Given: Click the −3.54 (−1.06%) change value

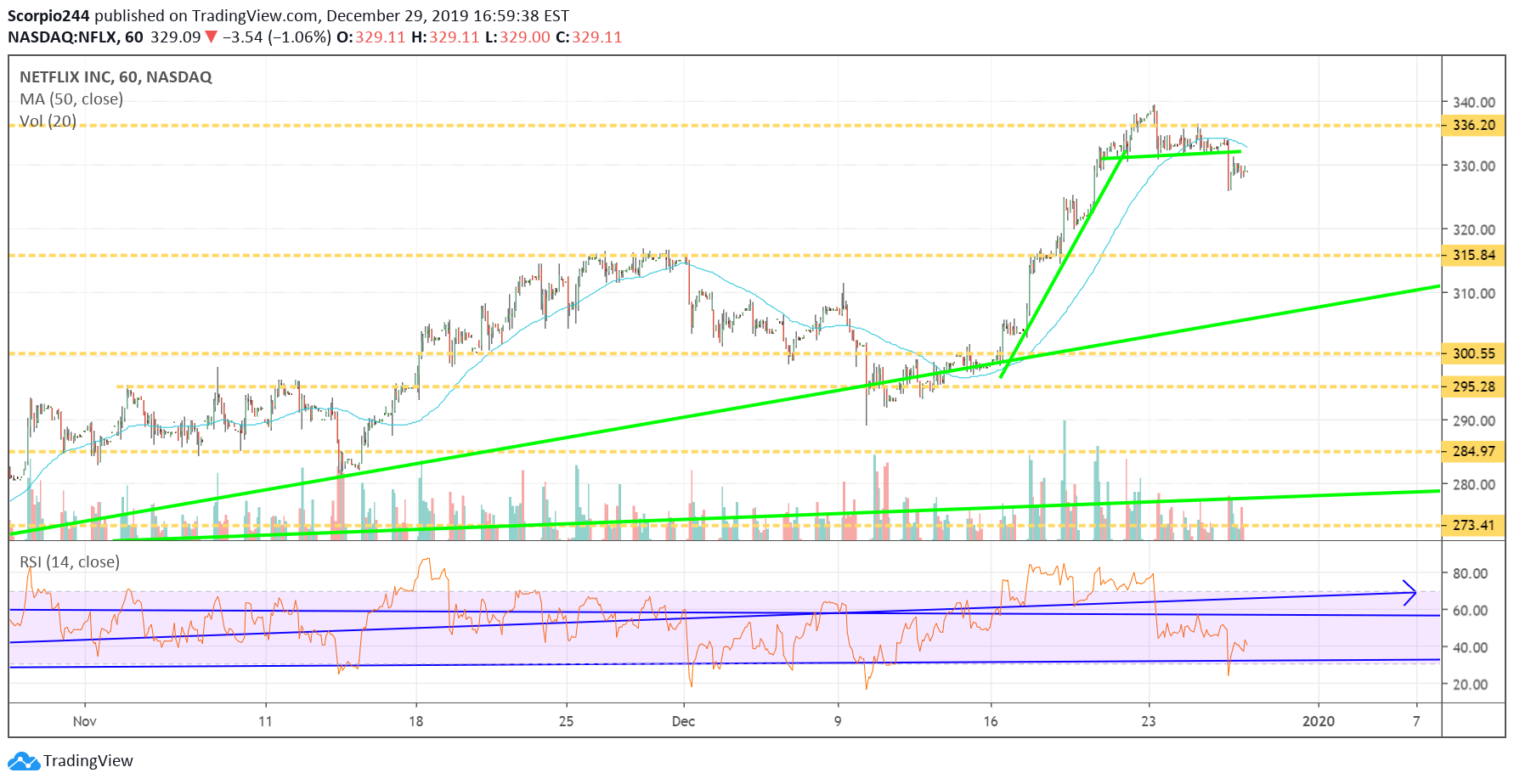Looking at the screenshot, I should pyautogui.click(x=277, y=37).
